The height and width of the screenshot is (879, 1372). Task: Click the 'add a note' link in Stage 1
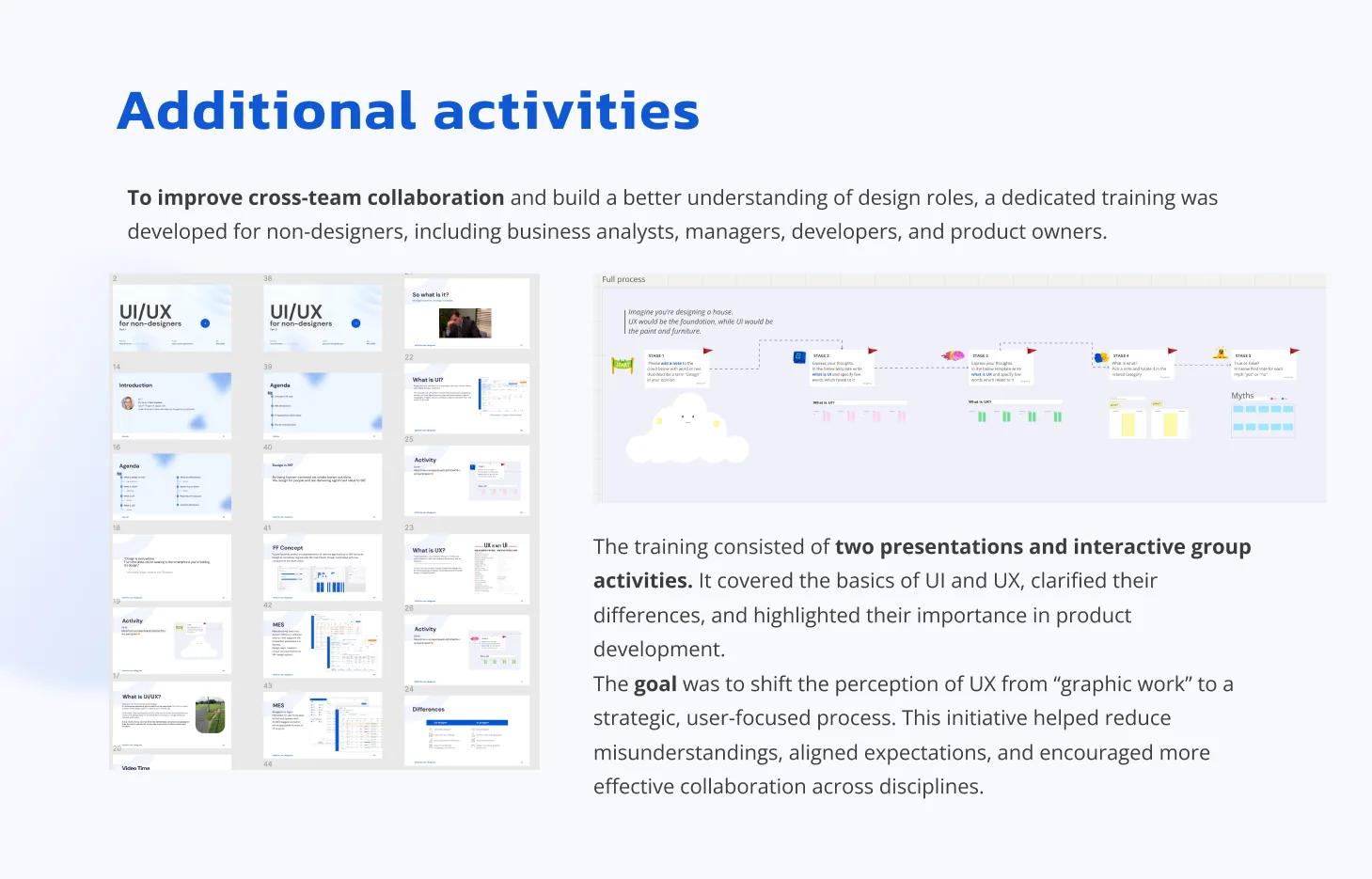click(x=671, y=363)
